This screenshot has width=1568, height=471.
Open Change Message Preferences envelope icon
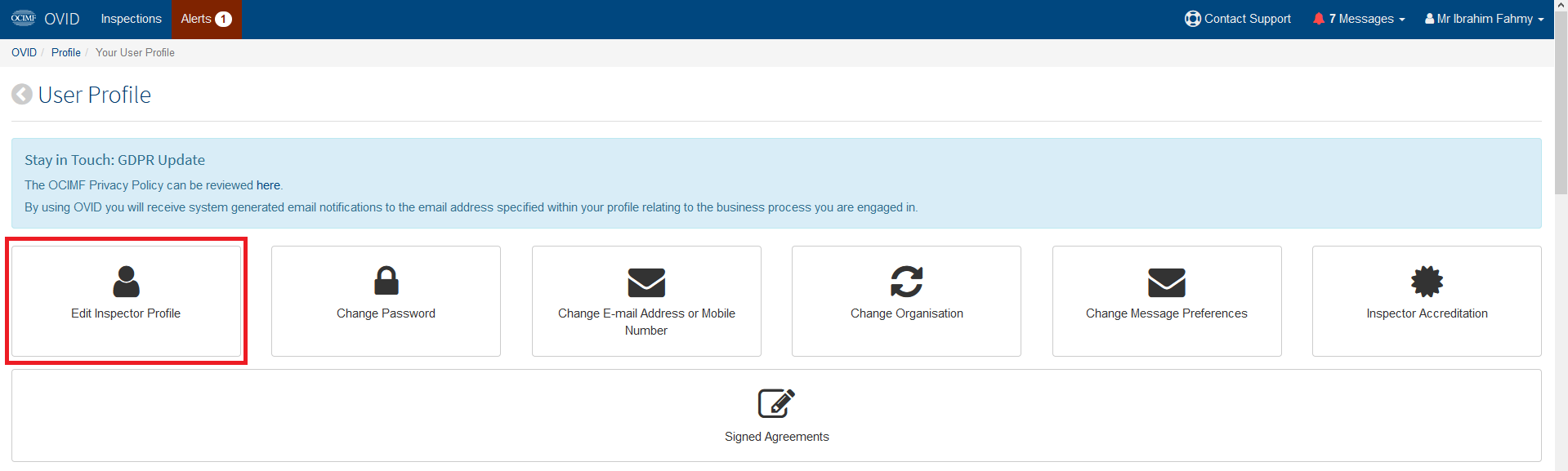1166,282
